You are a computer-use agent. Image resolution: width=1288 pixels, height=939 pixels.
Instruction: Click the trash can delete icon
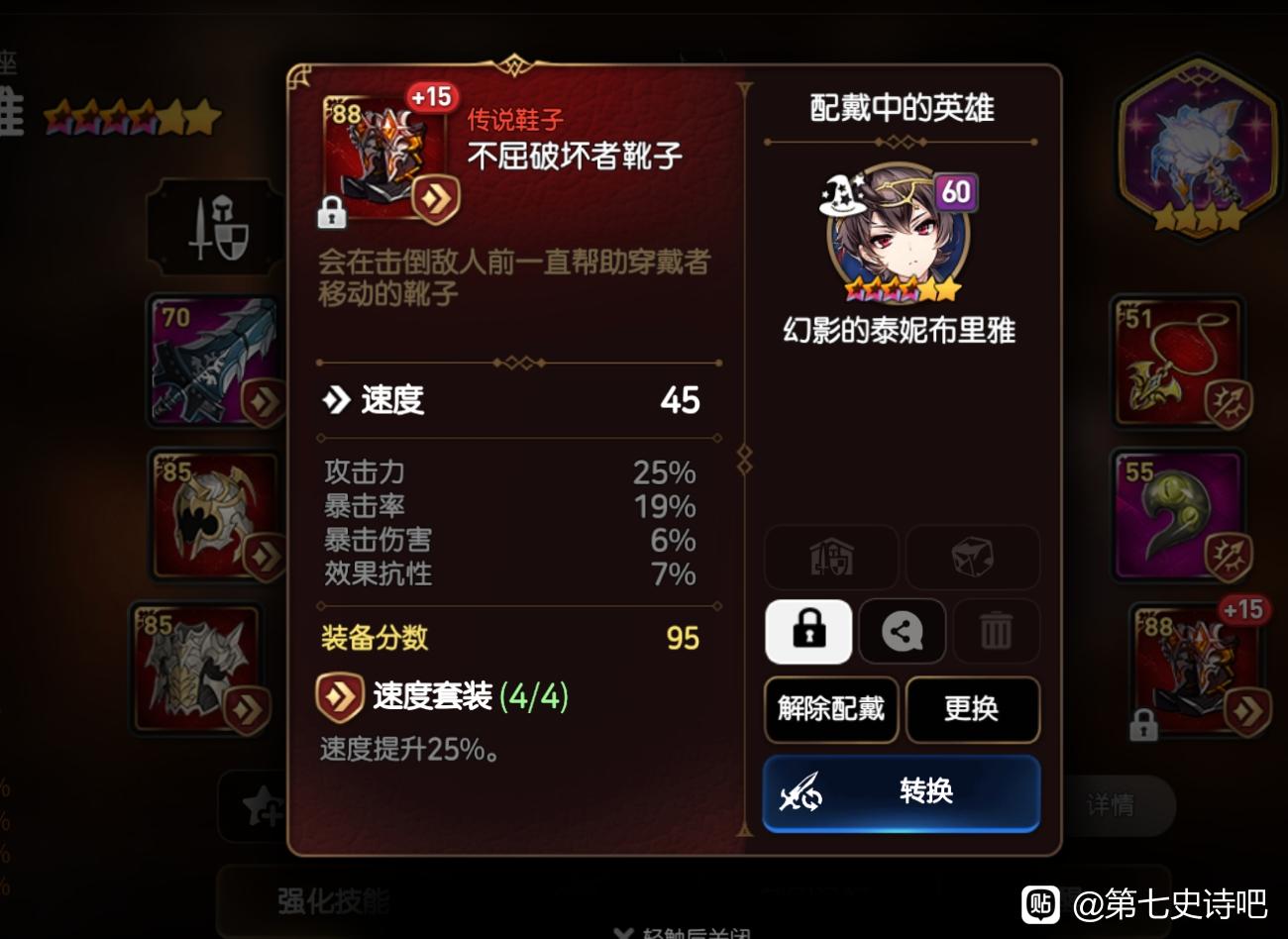(x=996, y=631)
